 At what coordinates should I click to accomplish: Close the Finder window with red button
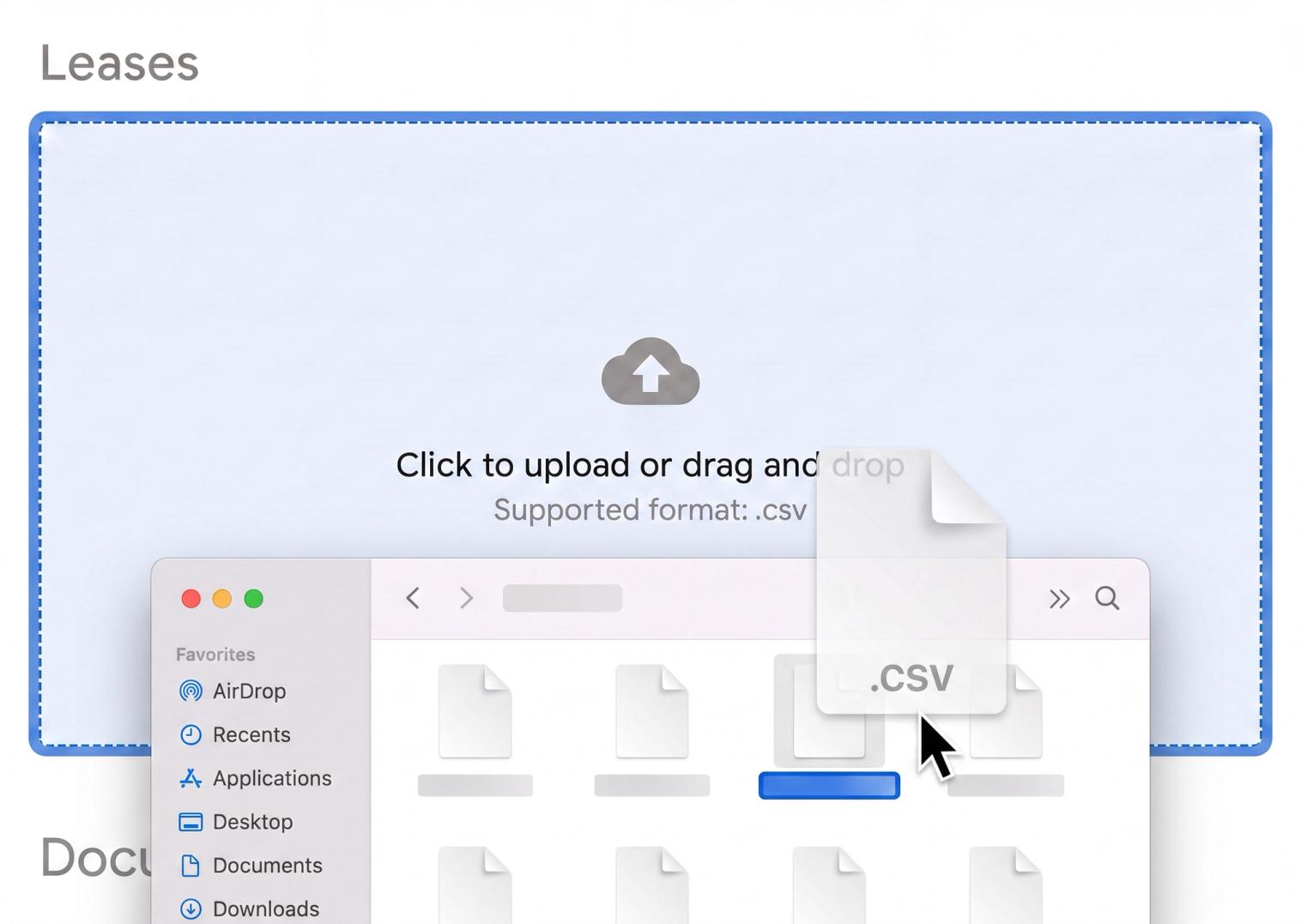191,599
